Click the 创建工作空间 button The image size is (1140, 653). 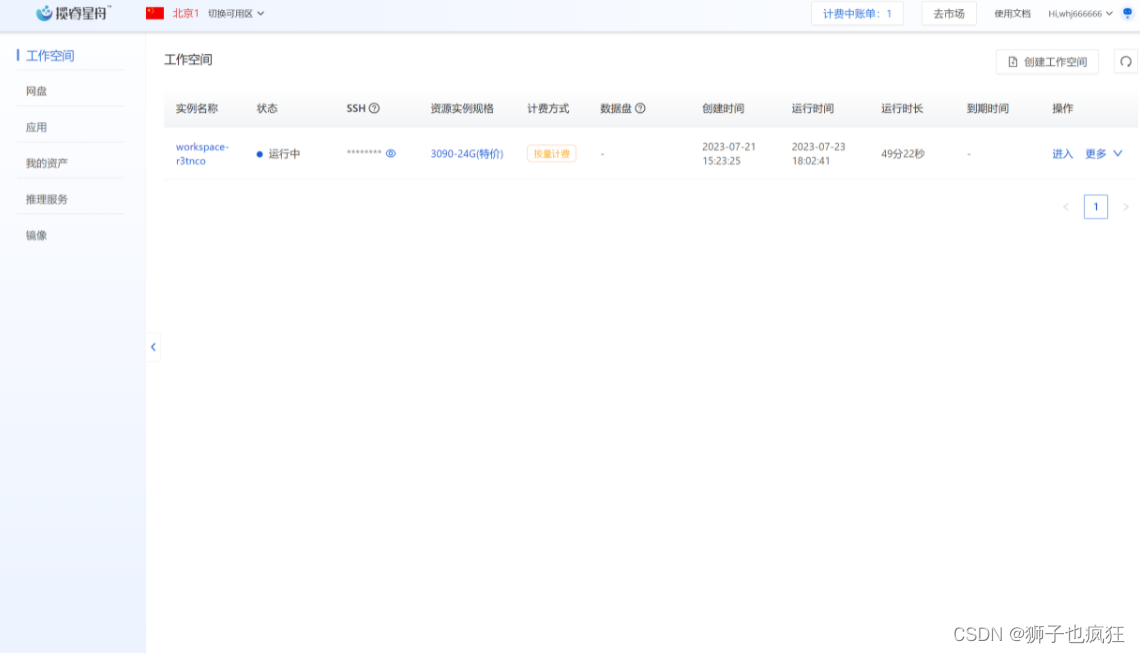[x=1047, y=61]
